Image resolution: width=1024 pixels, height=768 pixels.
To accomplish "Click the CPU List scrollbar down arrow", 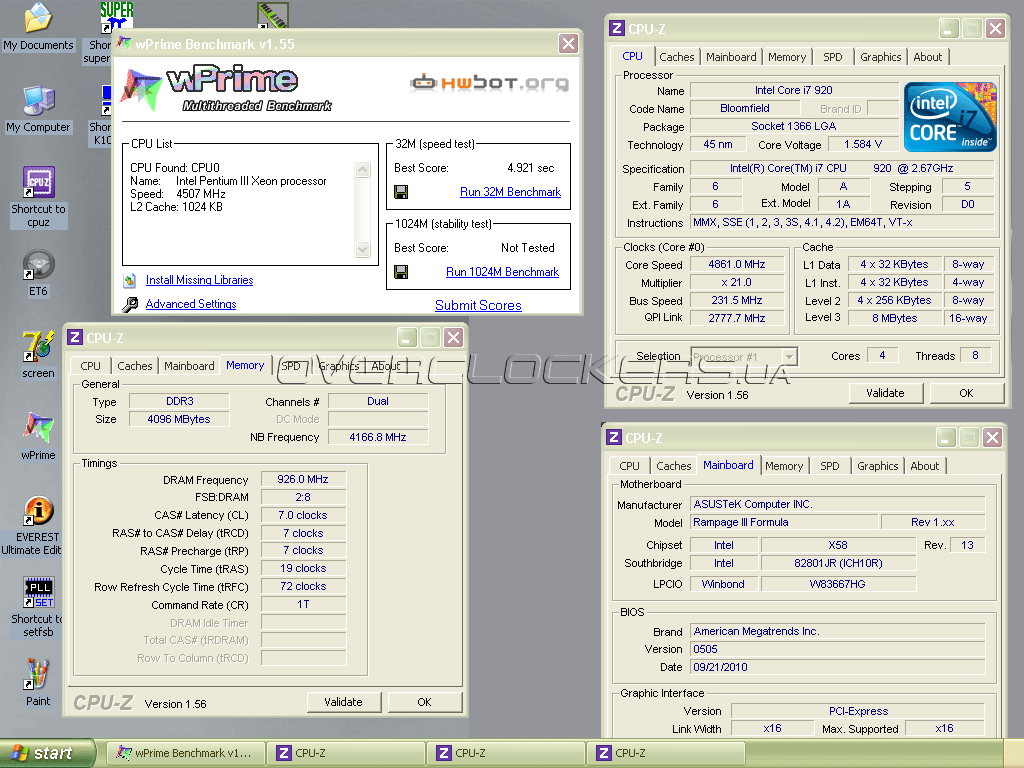I will (362, 249).
